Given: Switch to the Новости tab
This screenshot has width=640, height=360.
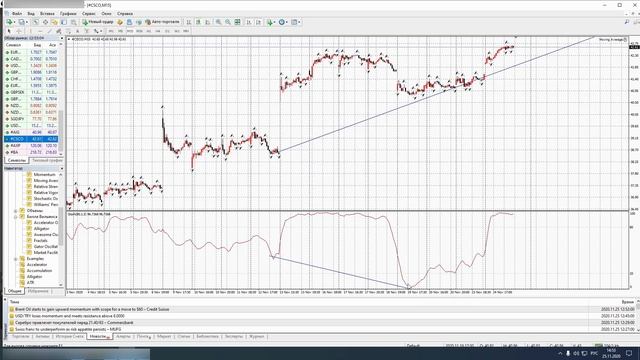Looking at the screenshot, I should pos(99,337).
